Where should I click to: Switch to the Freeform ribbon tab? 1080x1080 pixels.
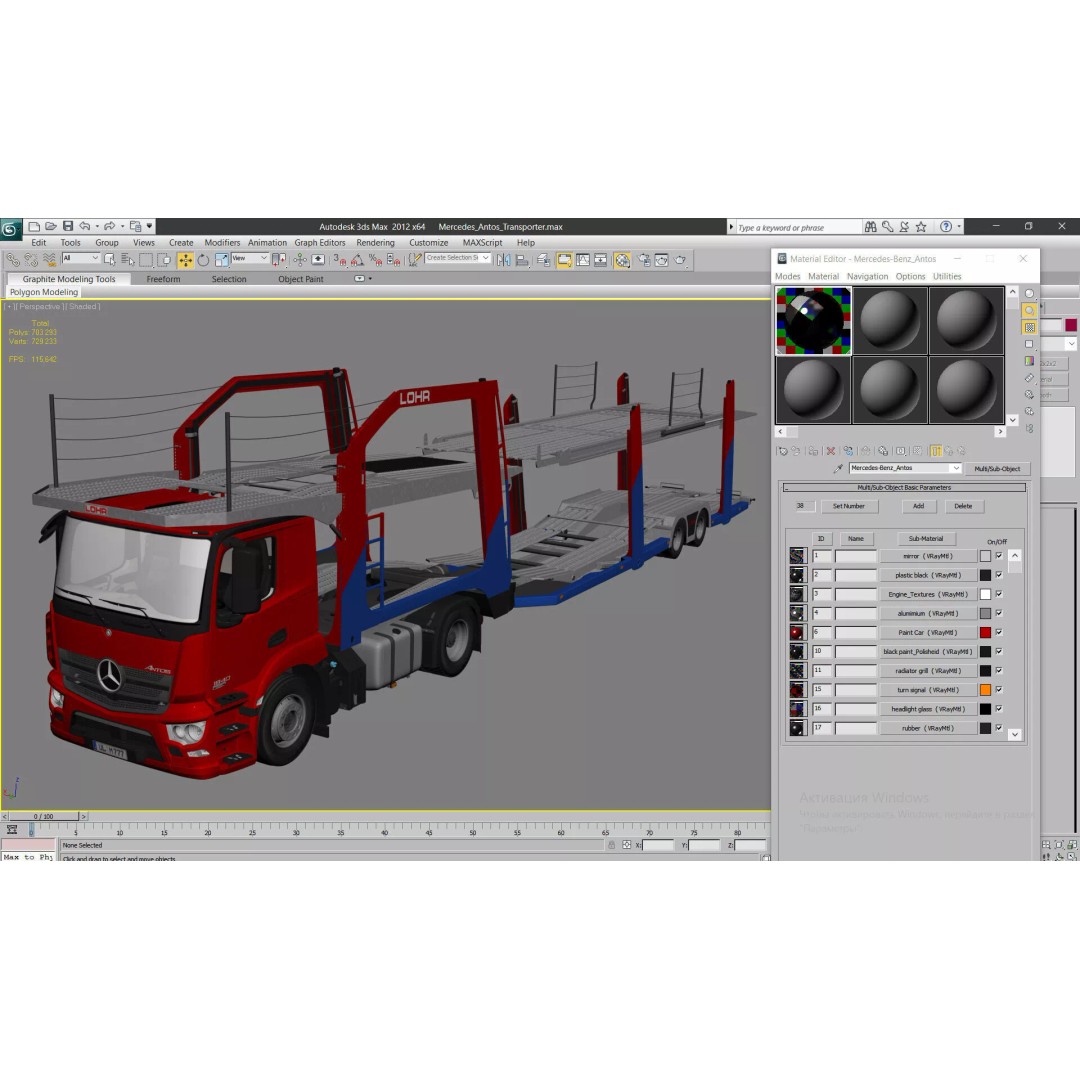click(x=163, y=279)
